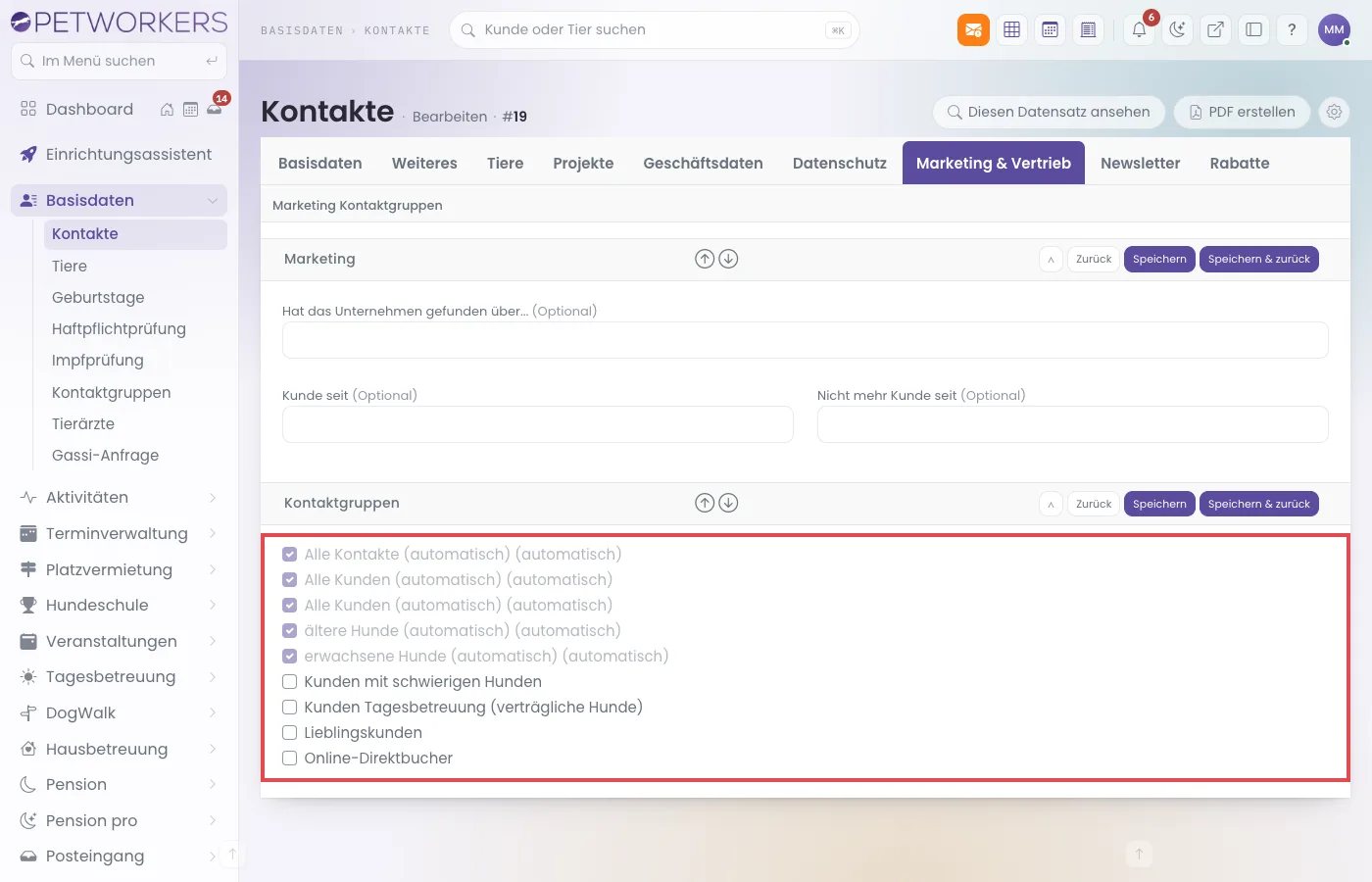Viewport: 1372px width, 882px height.
Task: Collapse the Kontaktgruppen section with caret button
Action: 1051,504
